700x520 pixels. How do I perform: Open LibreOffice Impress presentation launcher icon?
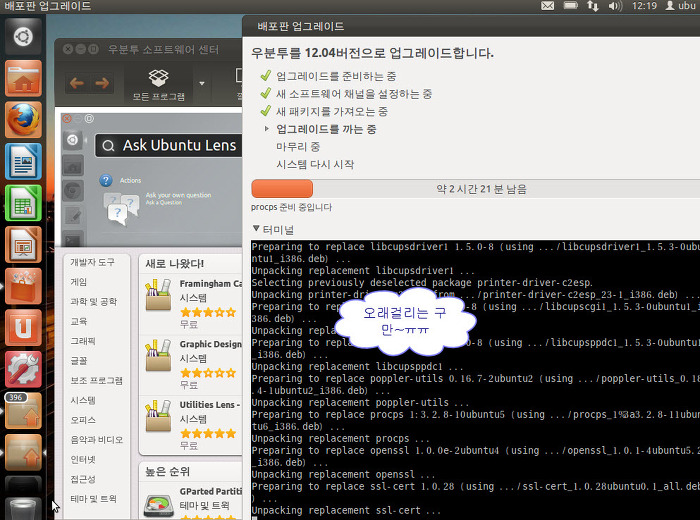click(x=23, y=244)
